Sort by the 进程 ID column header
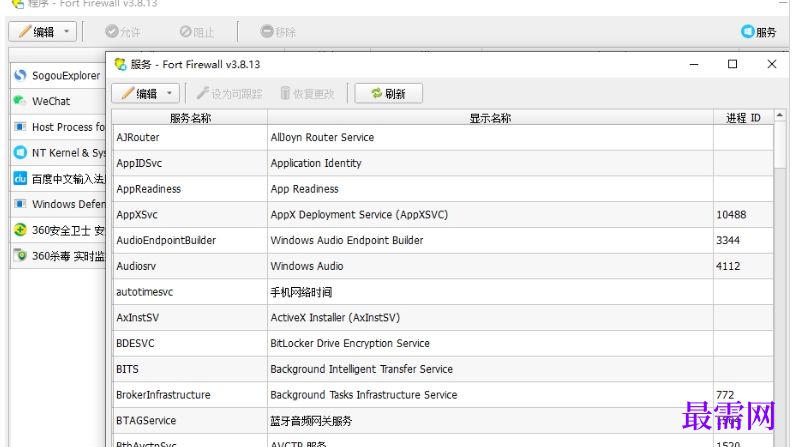Viewport: 794px width, 447px height. click(743, 118)
